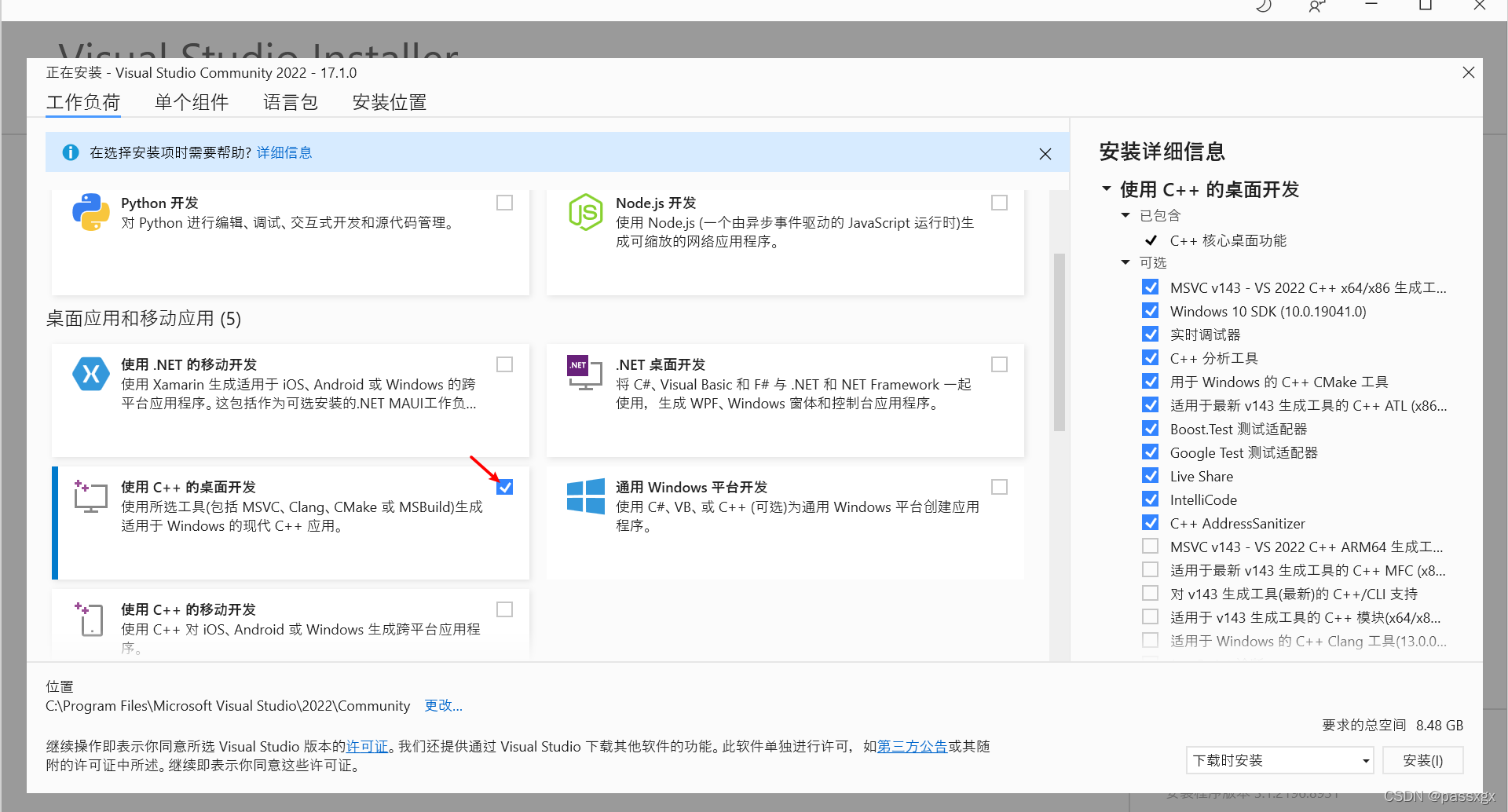Click the blue info icon in help banner
The width and height of the screenshot is (1508, 812).
71,152
